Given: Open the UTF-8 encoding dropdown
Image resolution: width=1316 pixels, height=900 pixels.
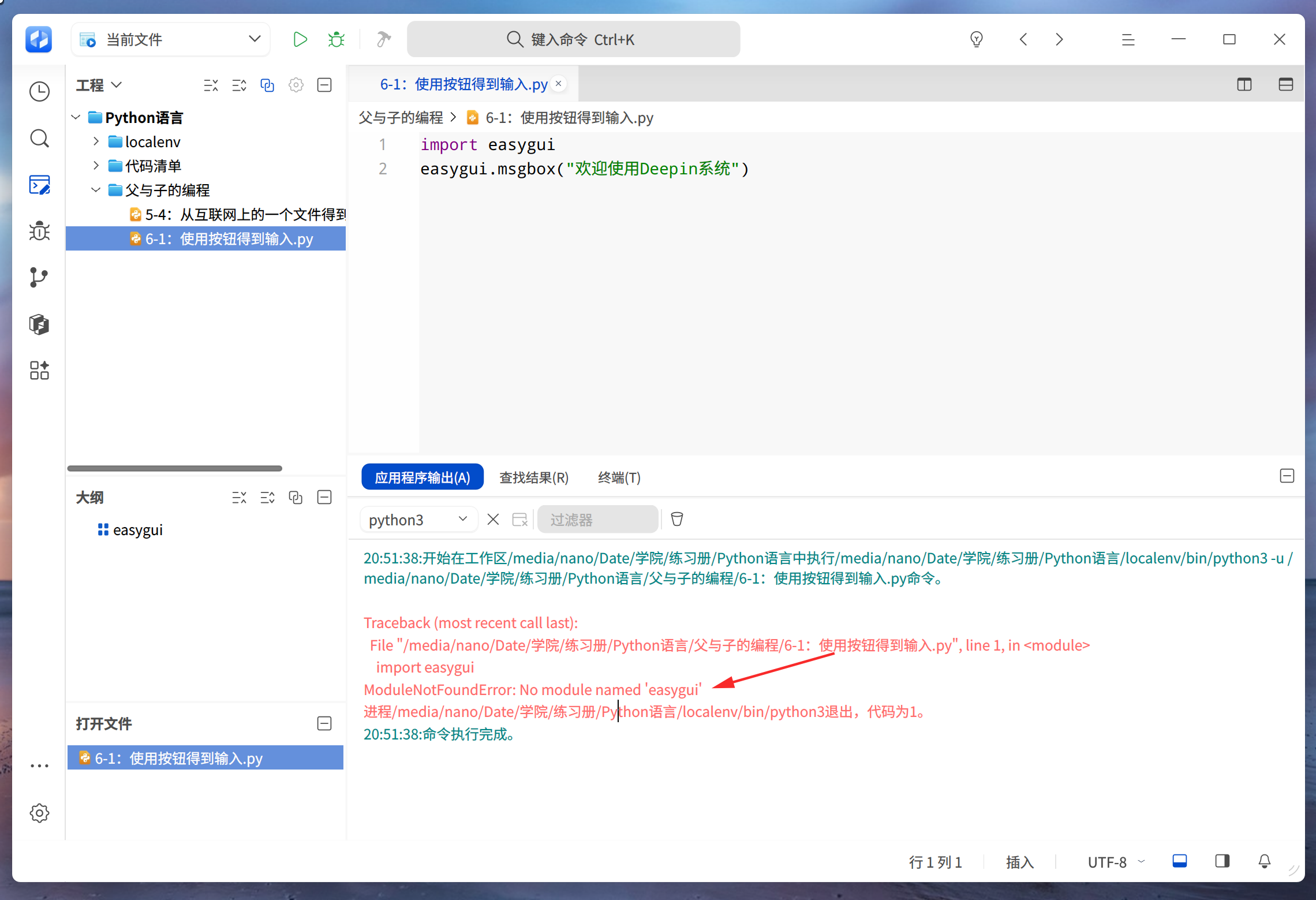Looking at the screenshot, I should [x=1116, y=862].
